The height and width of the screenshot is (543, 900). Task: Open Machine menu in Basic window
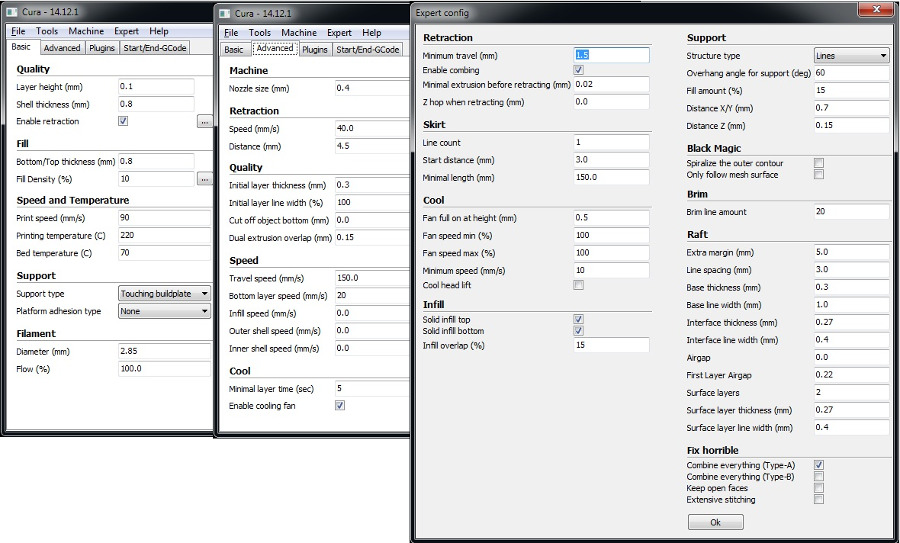click(x=86, y=31)
